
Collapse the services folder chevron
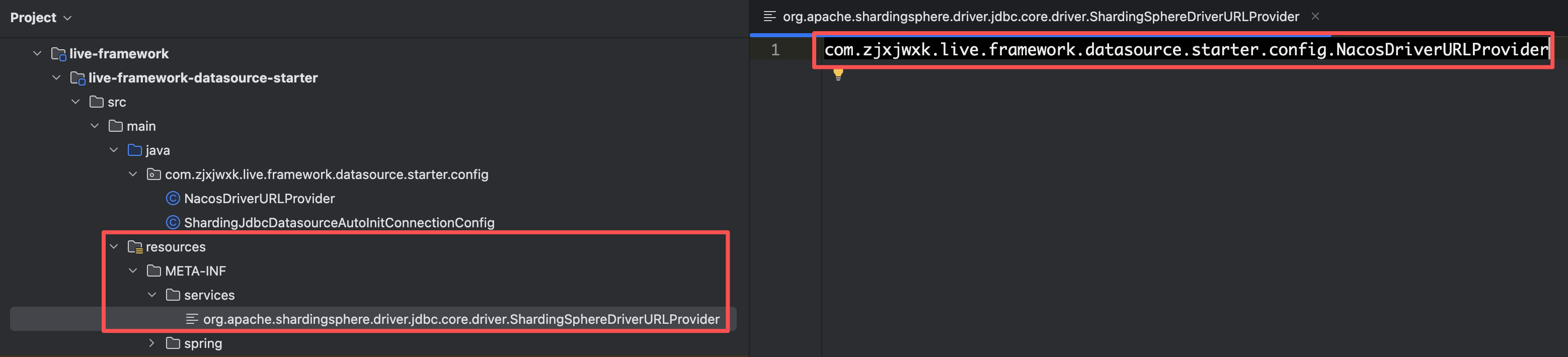[x=151, y=295]
